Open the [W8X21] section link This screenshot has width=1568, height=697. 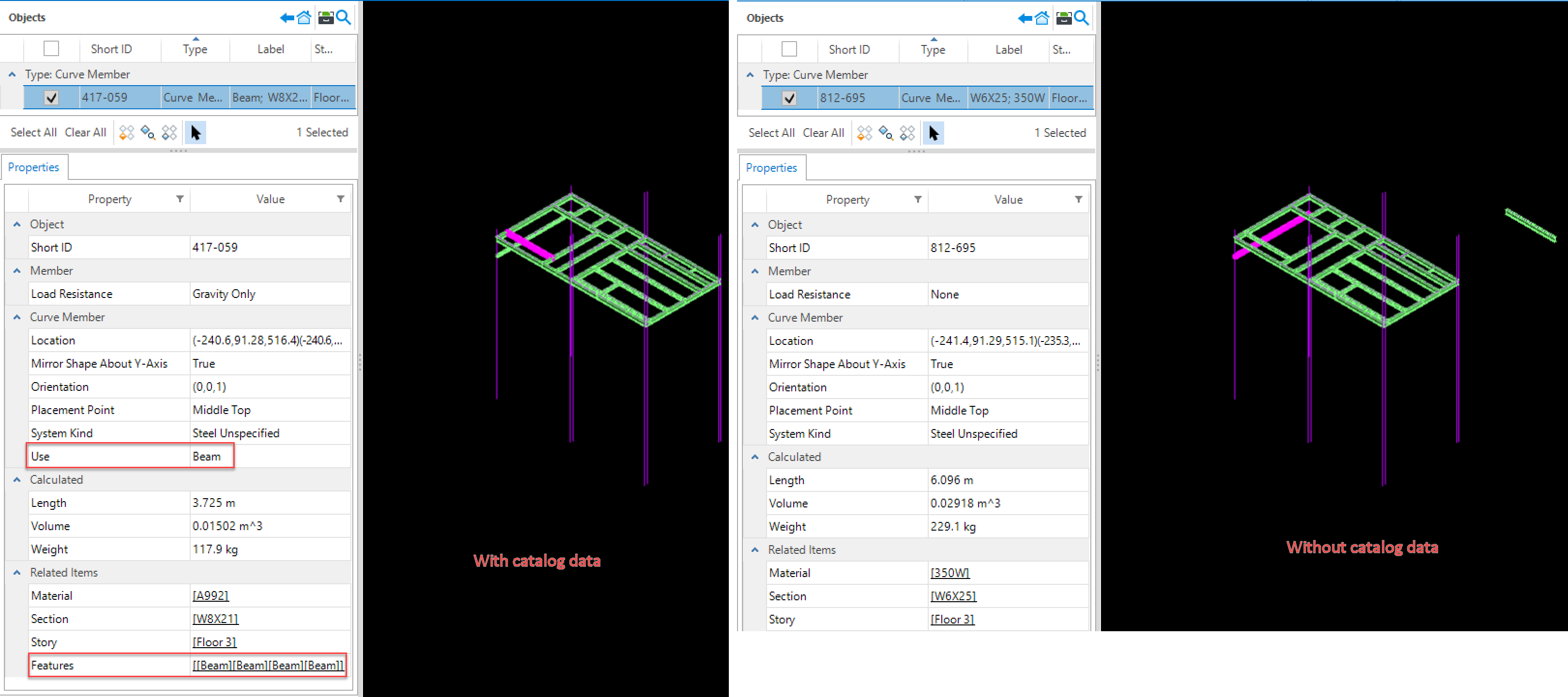(x=215, y=619)
